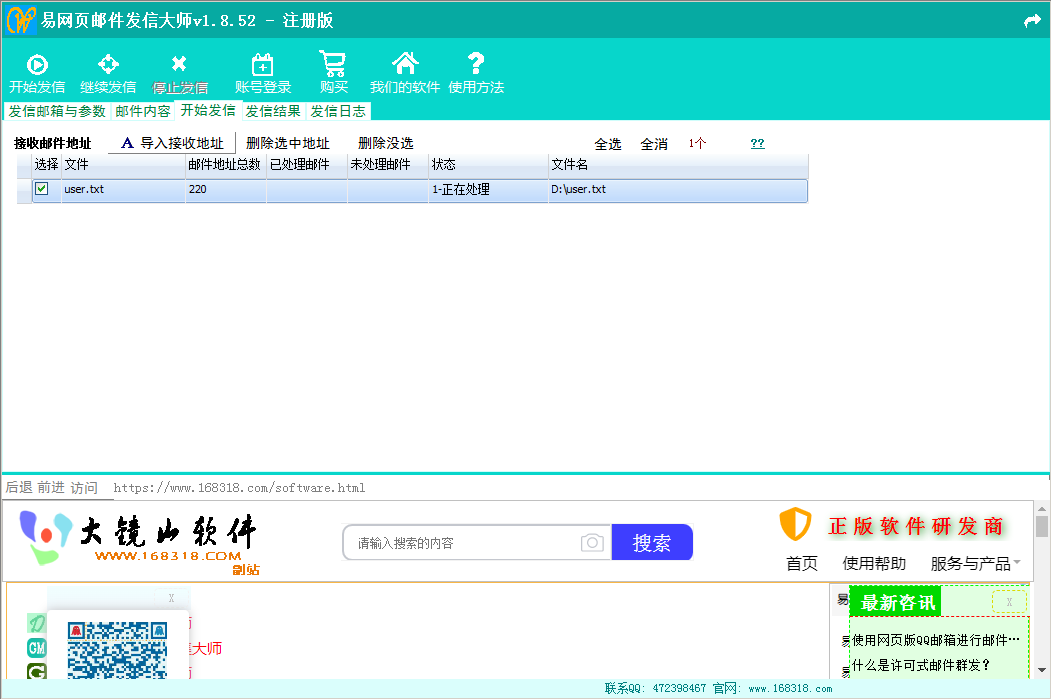Open 什么是许可式邮件群发 news item

(x=921, y=665)
